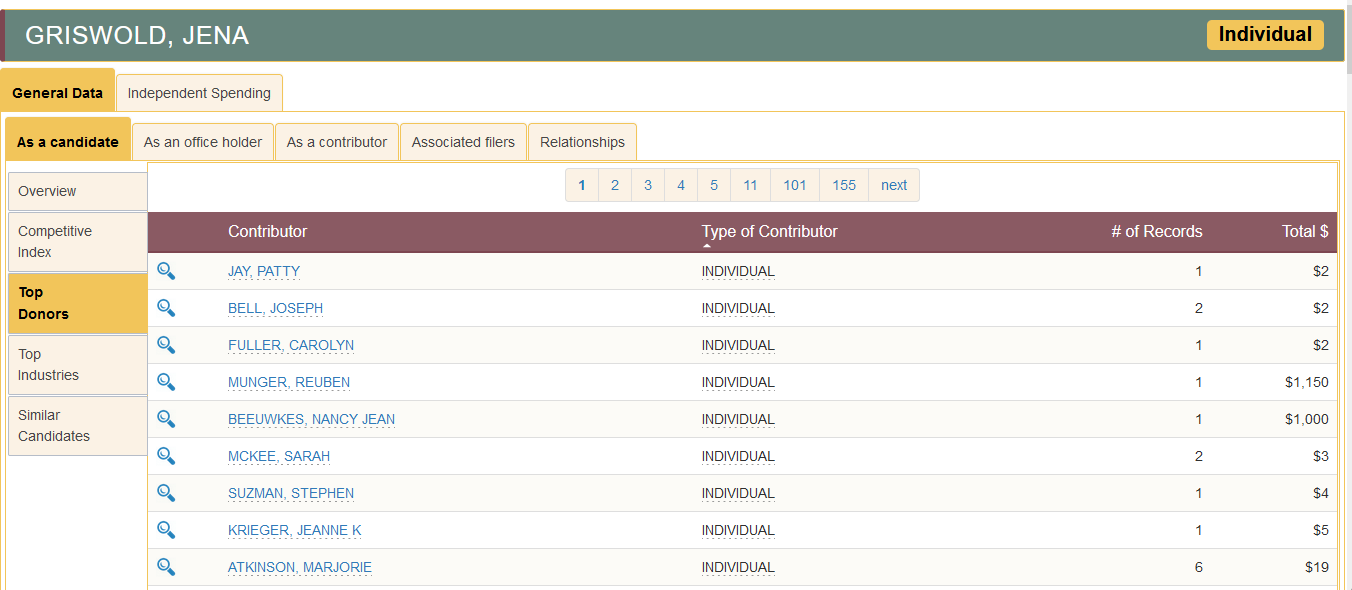Open ATKINSON, MARJORIE contributor link
The width and height of the screenshot is (1352, 590).
[x=300, y=567]
